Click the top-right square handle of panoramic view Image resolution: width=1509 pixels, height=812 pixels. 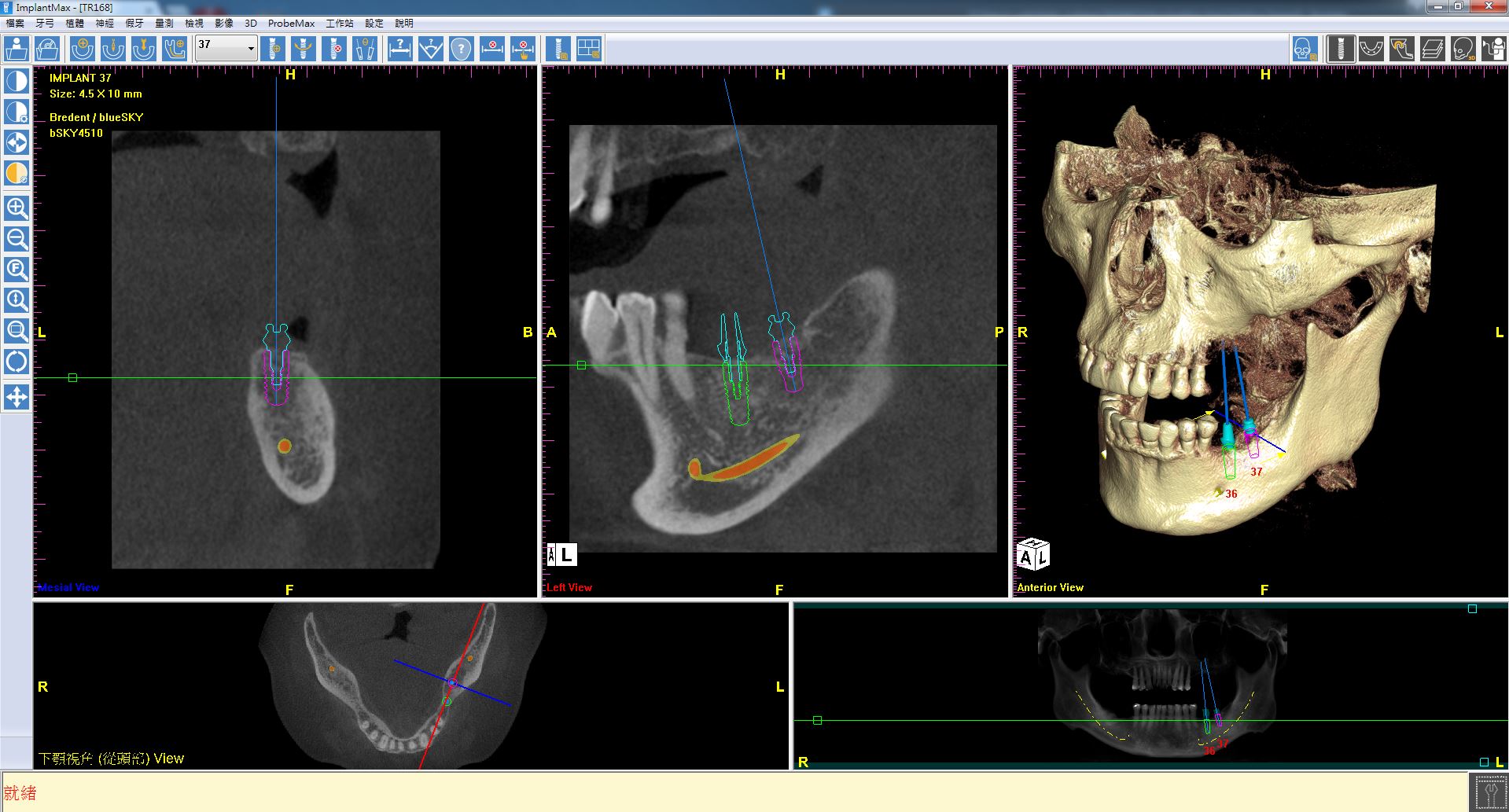point(1473,609)
